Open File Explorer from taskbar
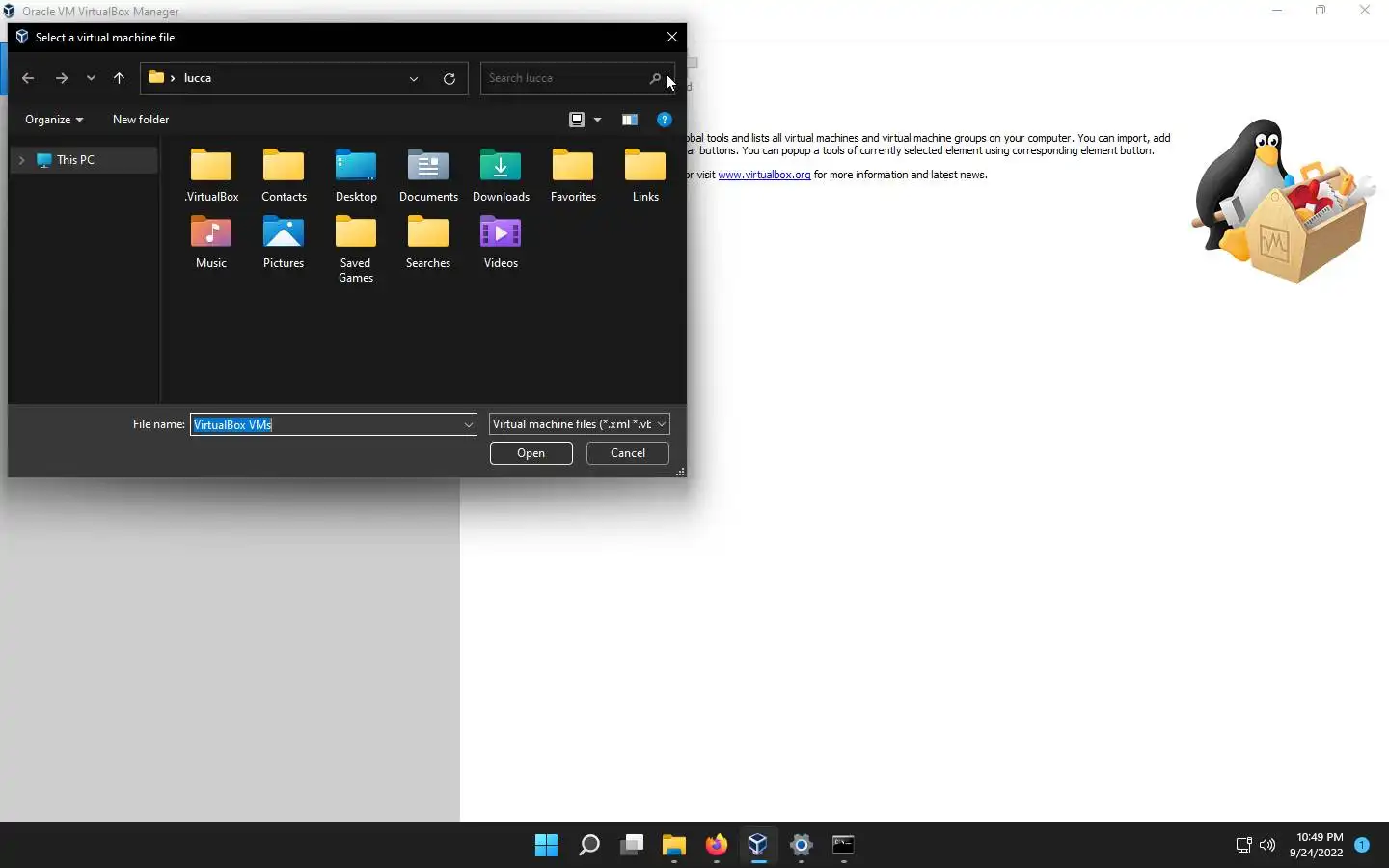Screen dimensions: 1389x868 pyautogui.click(x=673, y=845)
